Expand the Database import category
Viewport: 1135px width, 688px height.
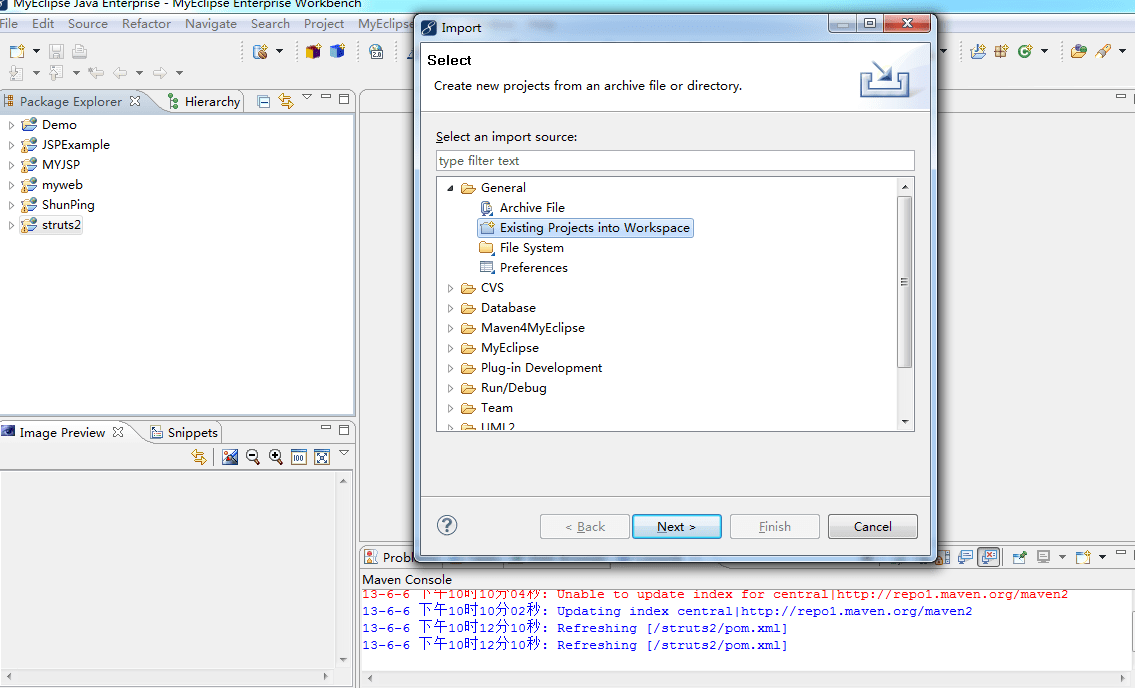450,309
